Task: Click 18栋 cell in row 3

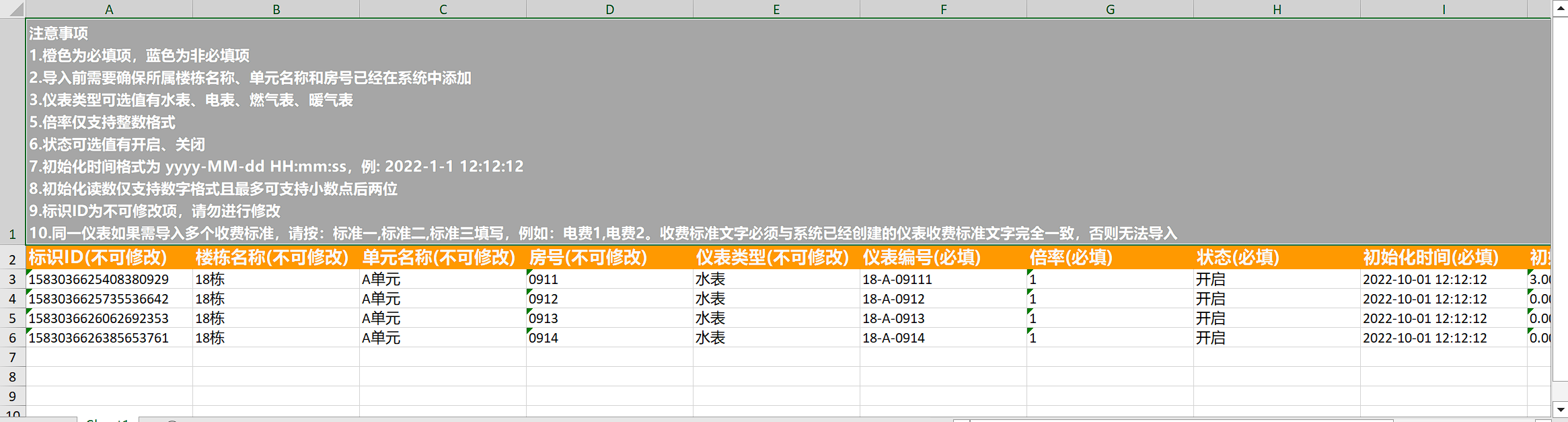Action: tap(276, 279)
